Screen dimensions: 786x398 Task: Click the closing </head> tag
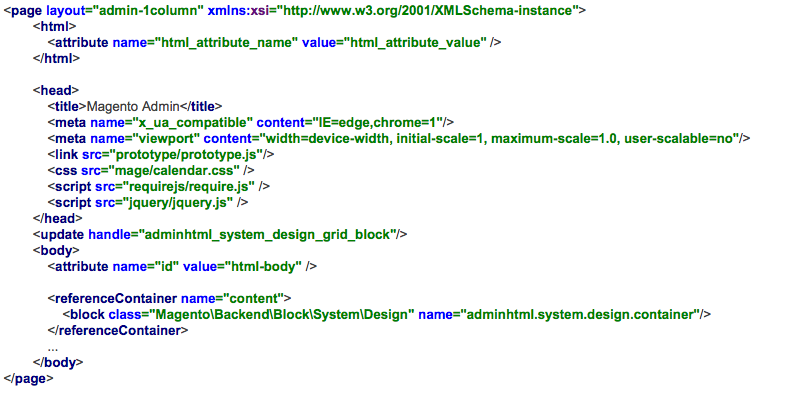click(58, 219)
